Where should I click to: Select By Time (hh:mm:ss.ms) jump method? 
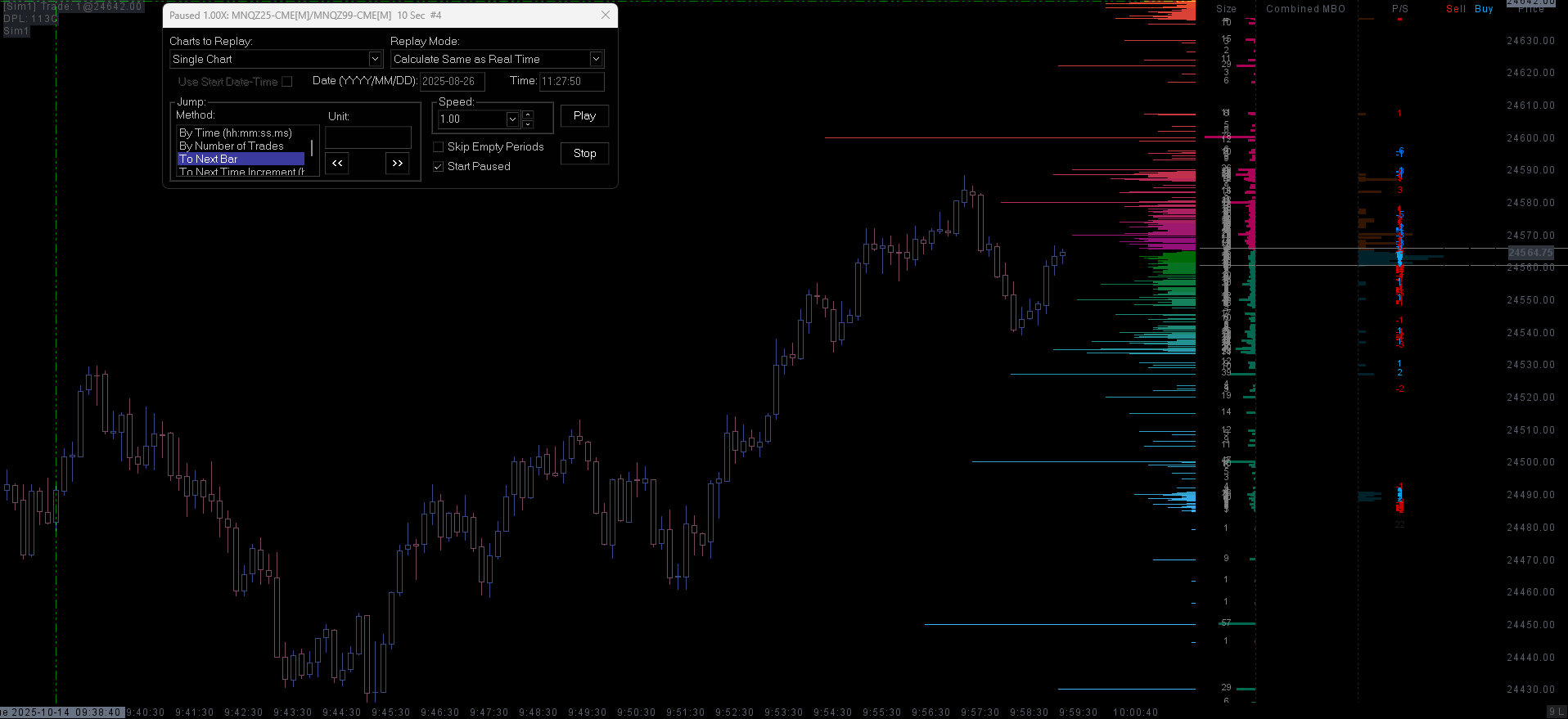coord(236,133)
